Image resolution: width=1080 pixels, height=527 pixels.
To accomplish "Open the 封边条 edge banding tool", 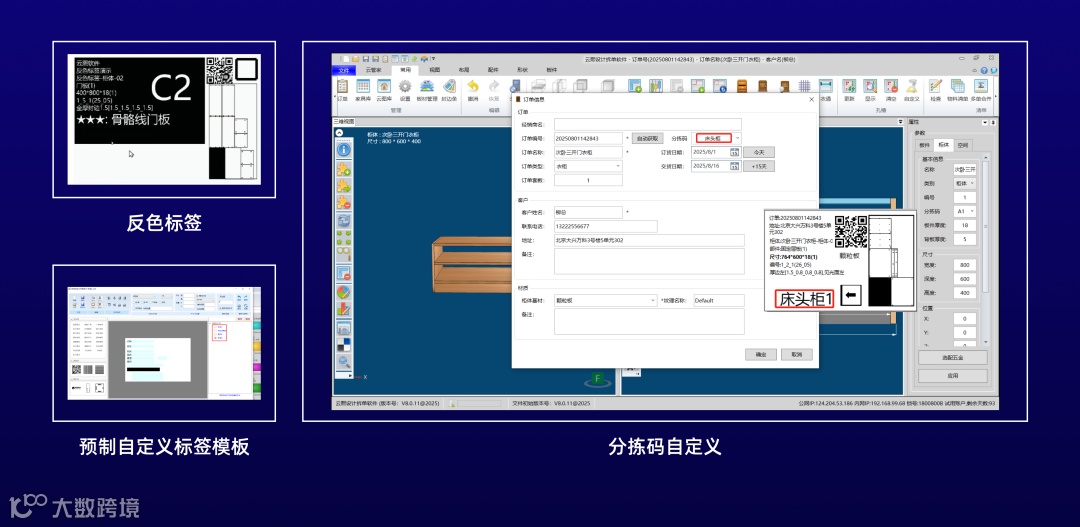I will pyautogui.click(x=449, y=90).
